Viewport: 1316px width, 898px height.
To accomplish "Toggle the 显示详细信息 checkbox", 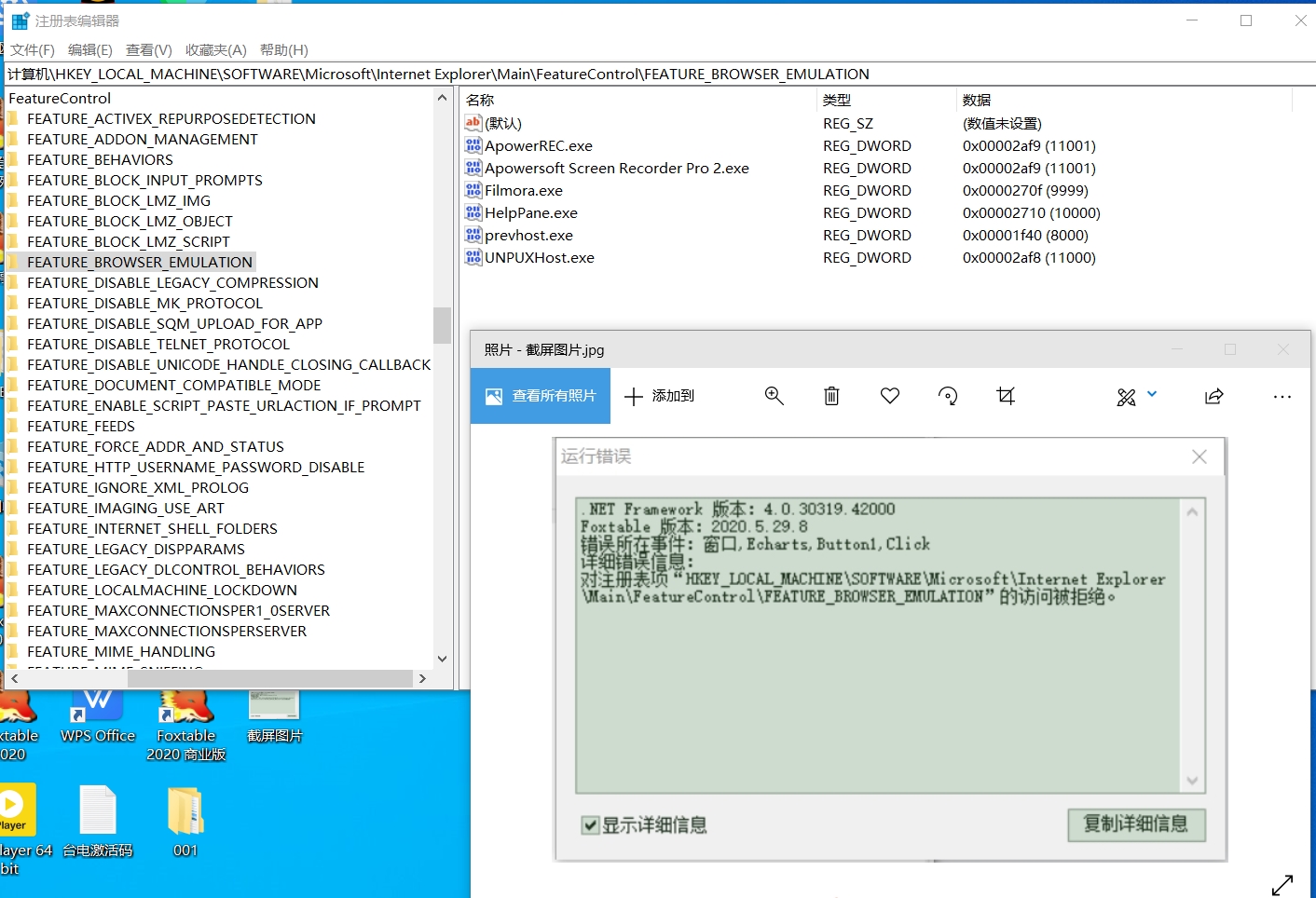I will [x=590, y=825].
